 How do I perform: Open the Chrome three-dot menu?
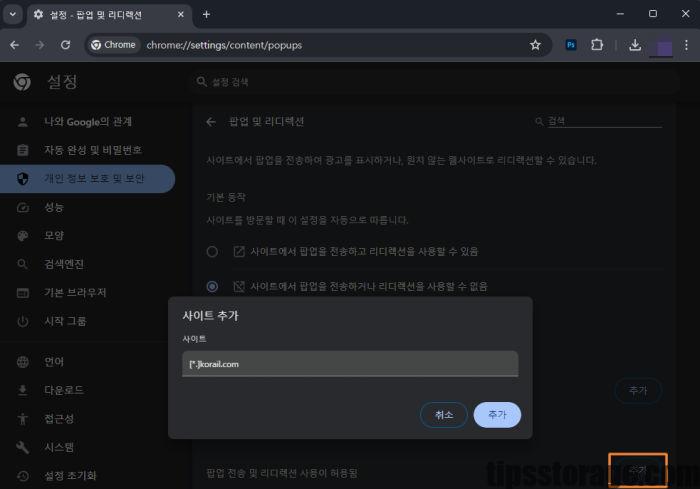(686, 45)
